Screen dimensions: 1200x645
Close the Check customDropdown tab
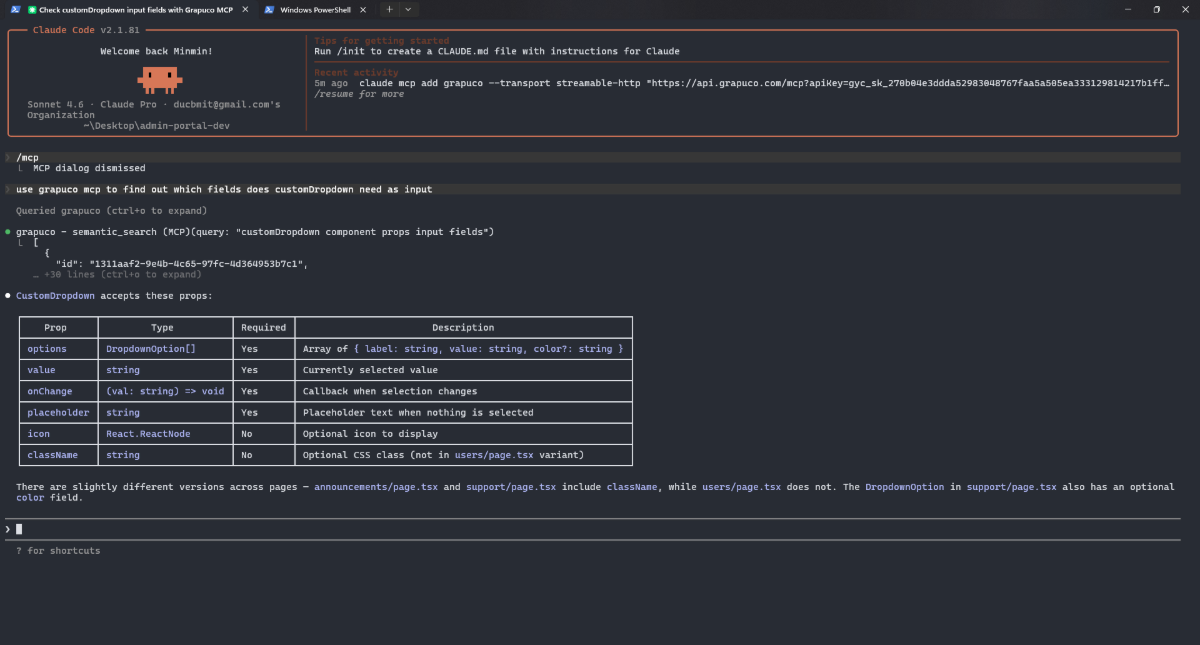coord(245,9)
